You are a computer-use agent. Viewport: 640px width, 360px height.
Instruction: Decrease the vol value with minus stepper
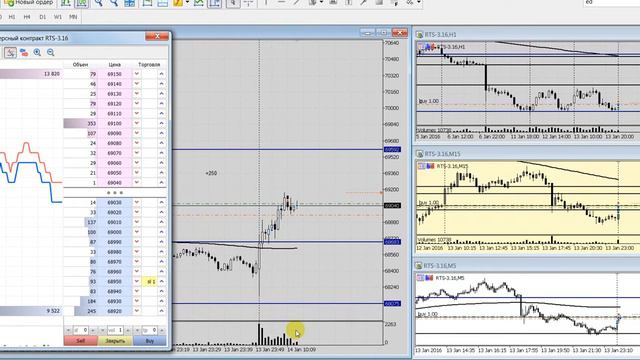pyautogui.click(x=103, y=330)
